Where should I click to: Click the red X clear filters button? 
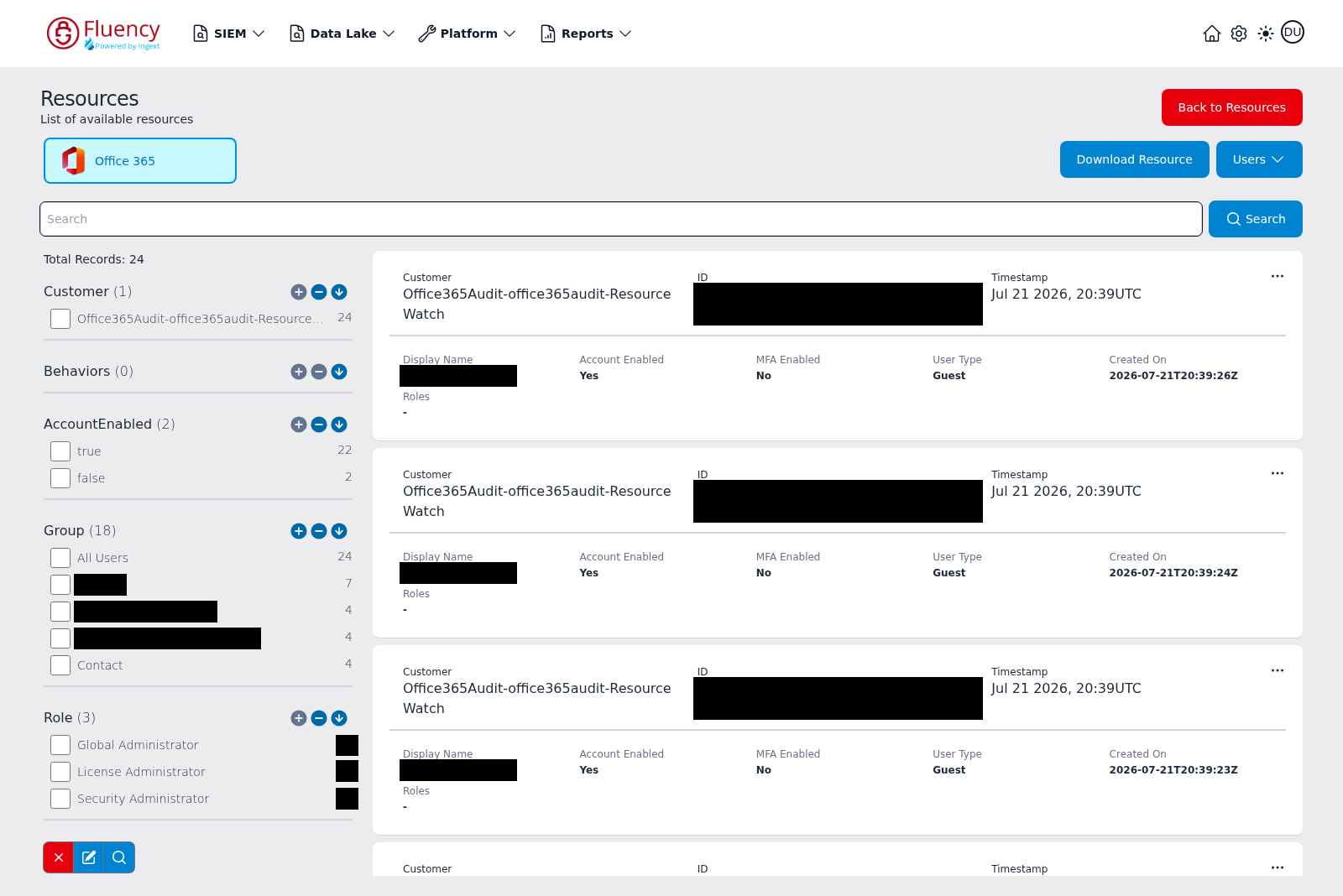pyautogui.click(x=59, y=857)
